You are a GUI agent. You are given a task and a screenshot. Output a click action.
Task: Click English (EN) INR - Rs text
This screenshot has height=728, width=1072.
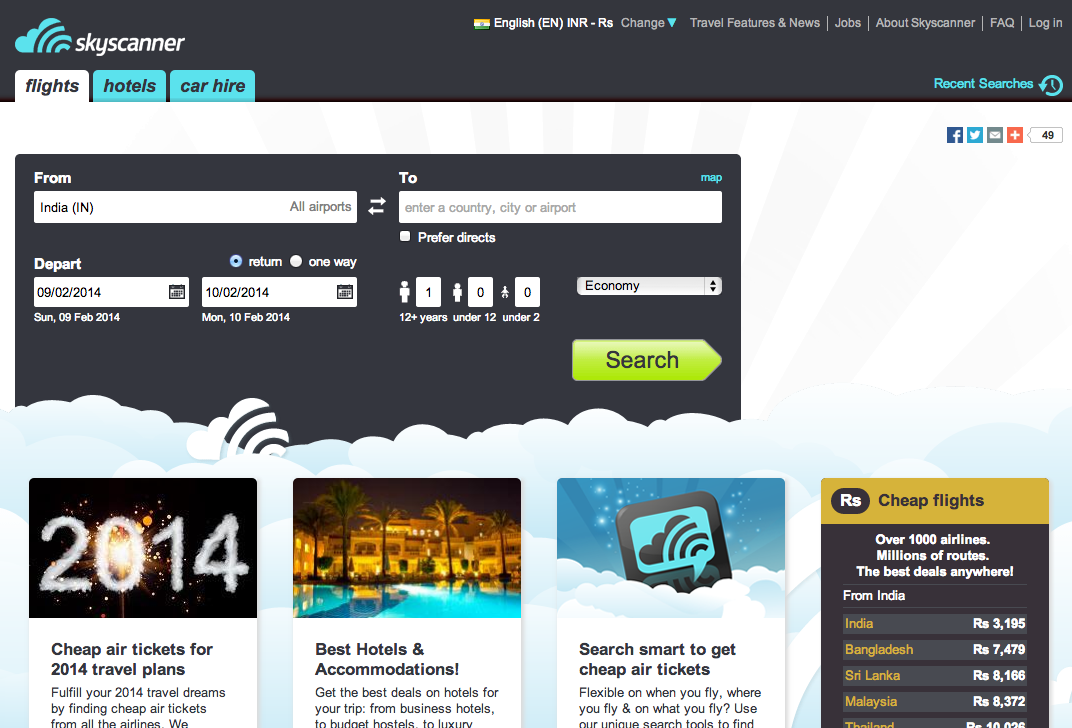(553, 23)
